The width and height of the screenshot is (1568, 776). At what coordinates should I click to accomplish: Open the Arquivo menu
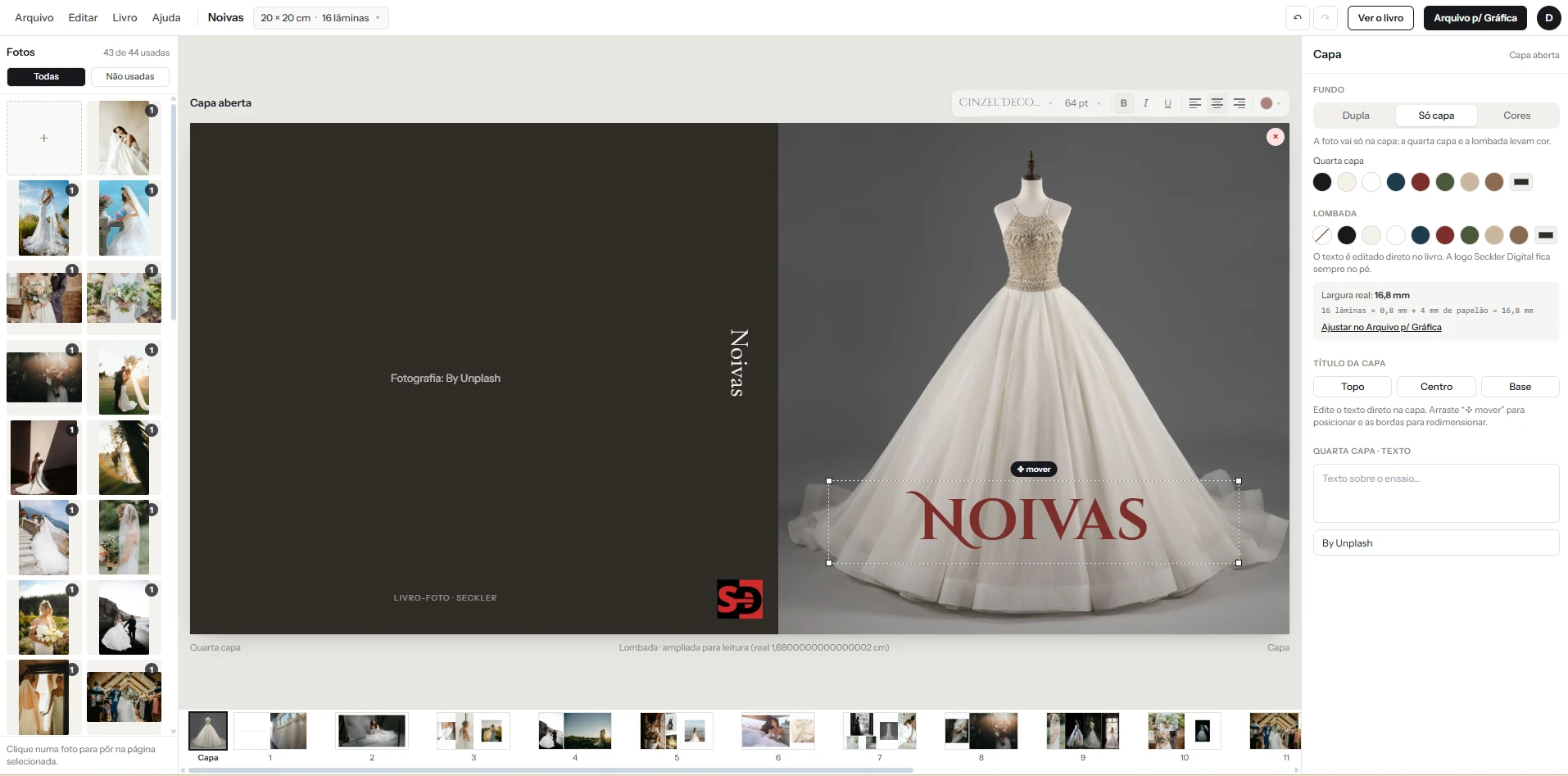tap(34, 18)
